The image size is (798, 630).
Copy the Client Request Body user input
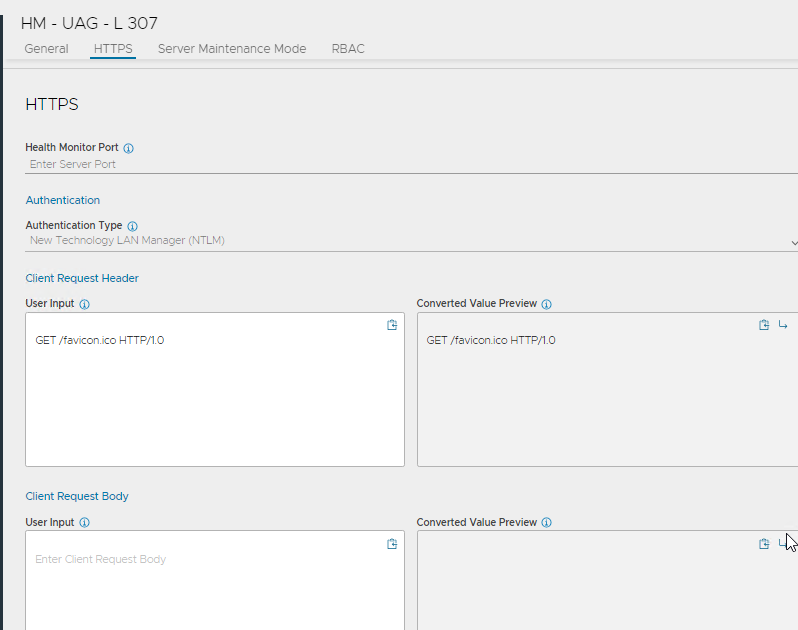click(x=392, y=544)
